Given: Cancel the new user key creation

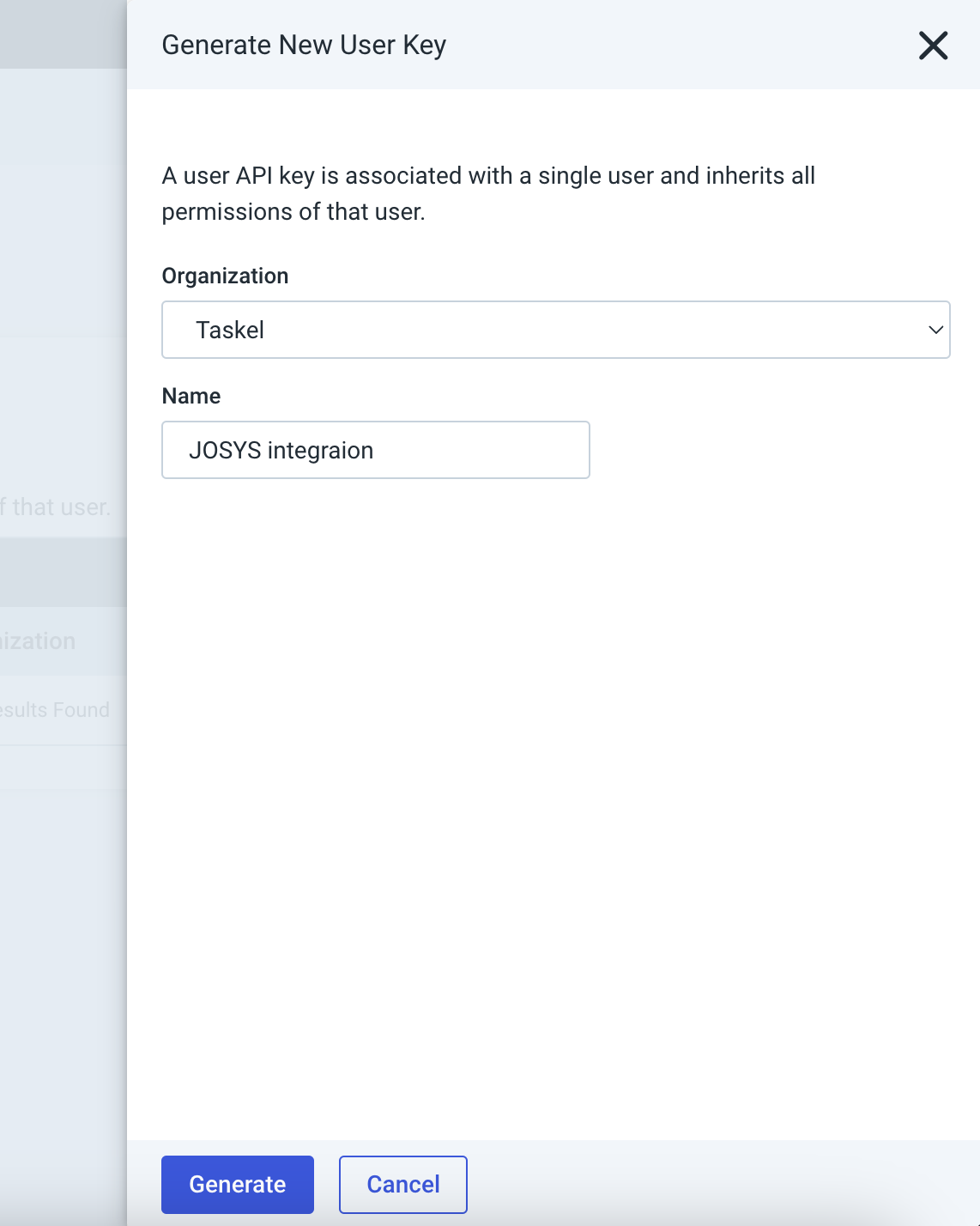Looking at the screenshot, I should [402, 1184].
